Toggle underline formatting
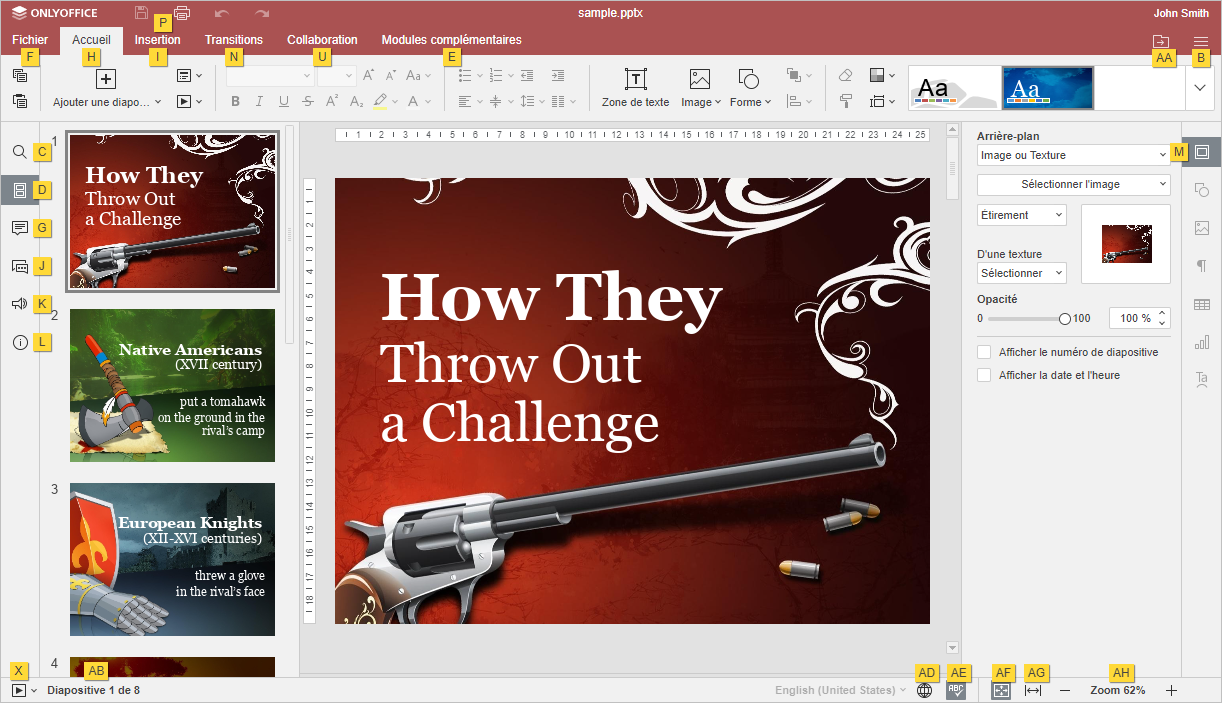 [x=284, y=101]
